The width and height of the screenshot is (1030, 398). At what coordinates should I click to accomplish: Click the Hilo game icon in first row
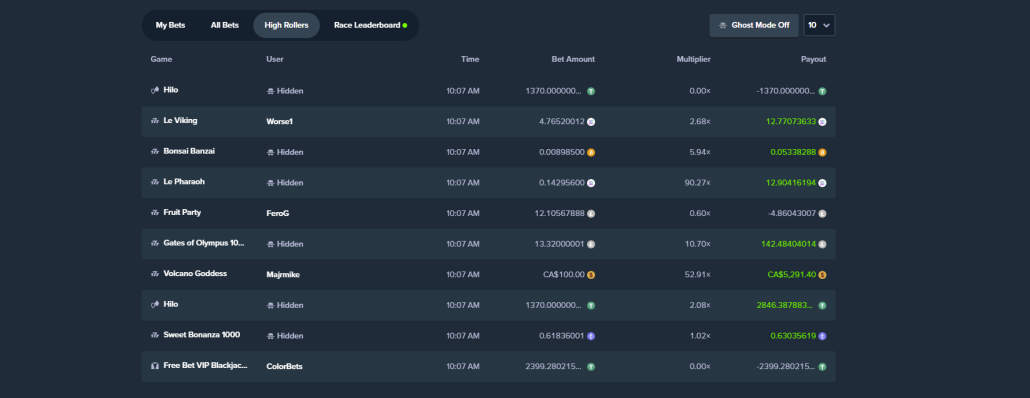[155, 91]
